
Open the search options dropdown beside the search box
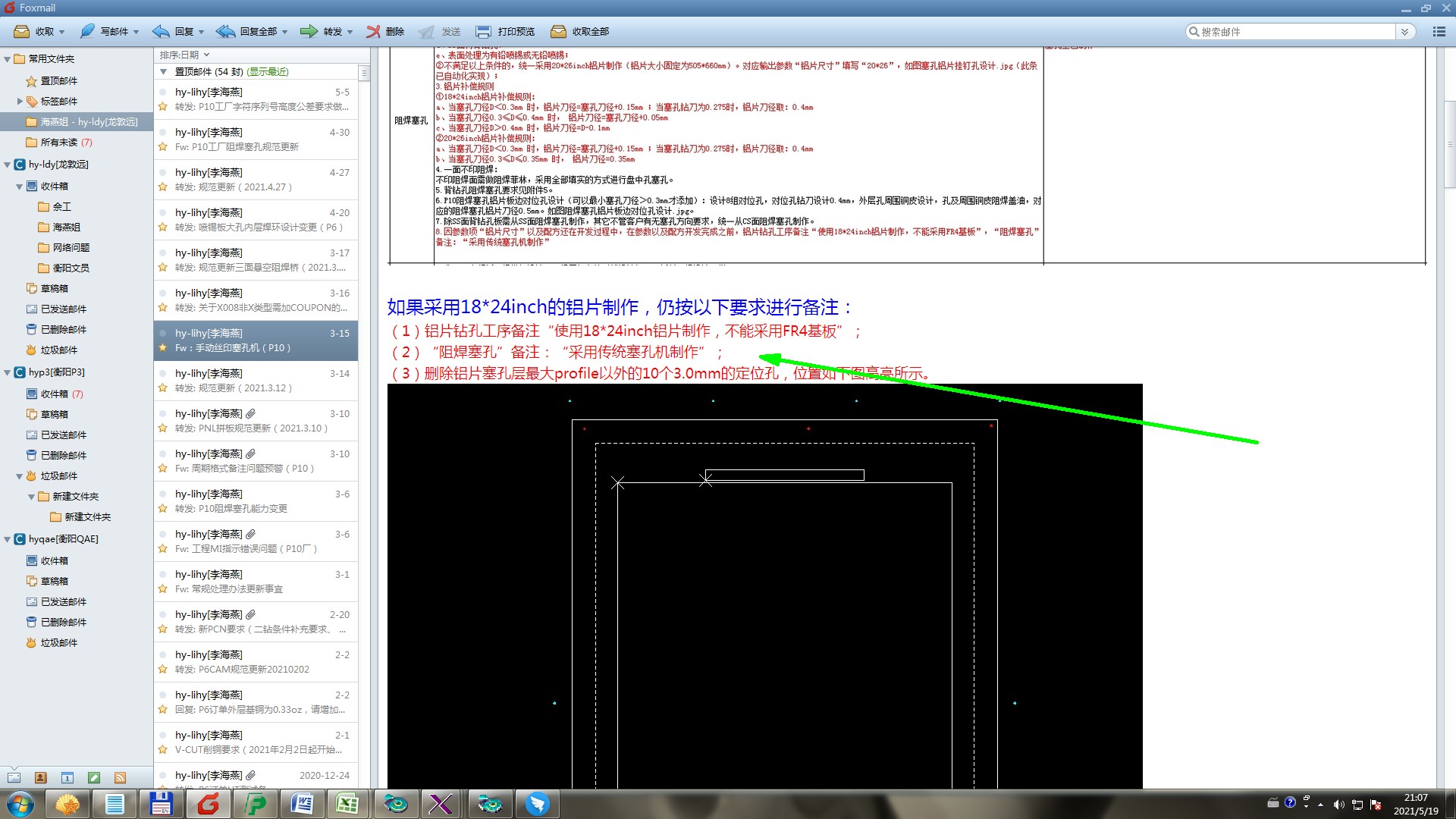point(1405,31)
